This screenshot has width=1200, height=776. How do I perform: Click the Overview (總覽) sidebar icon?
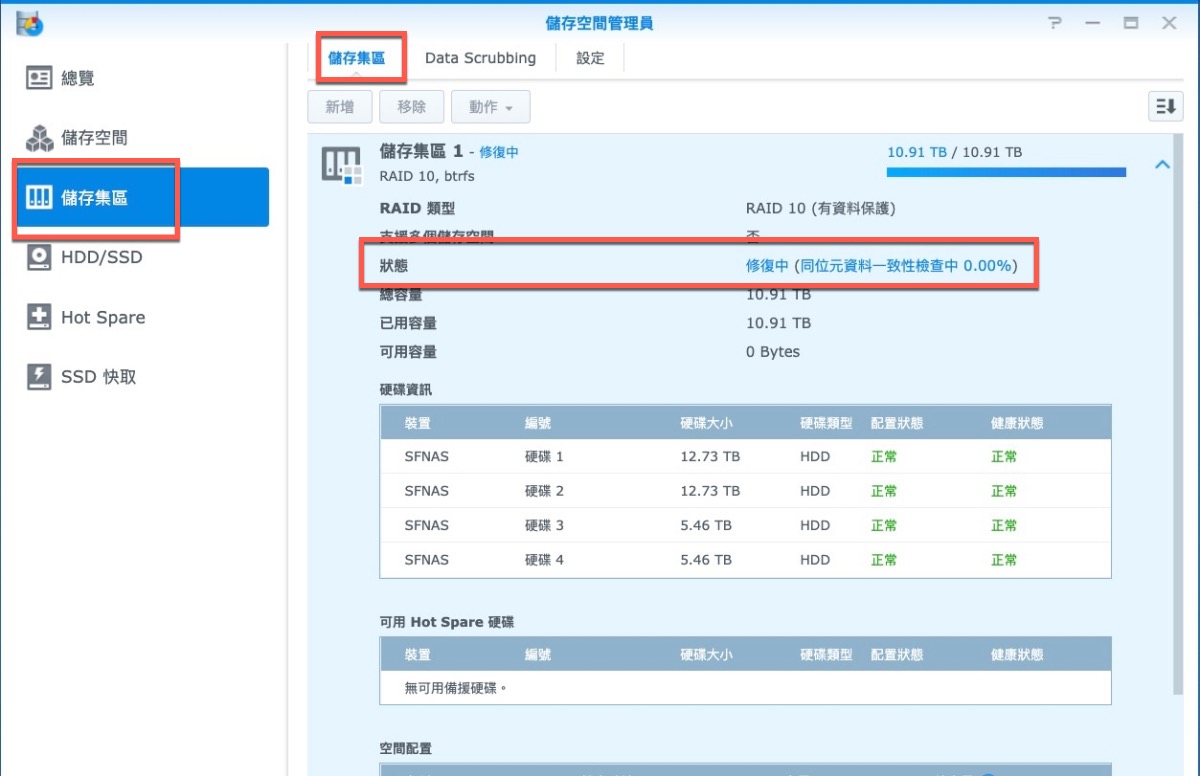(x=39, y=78)
